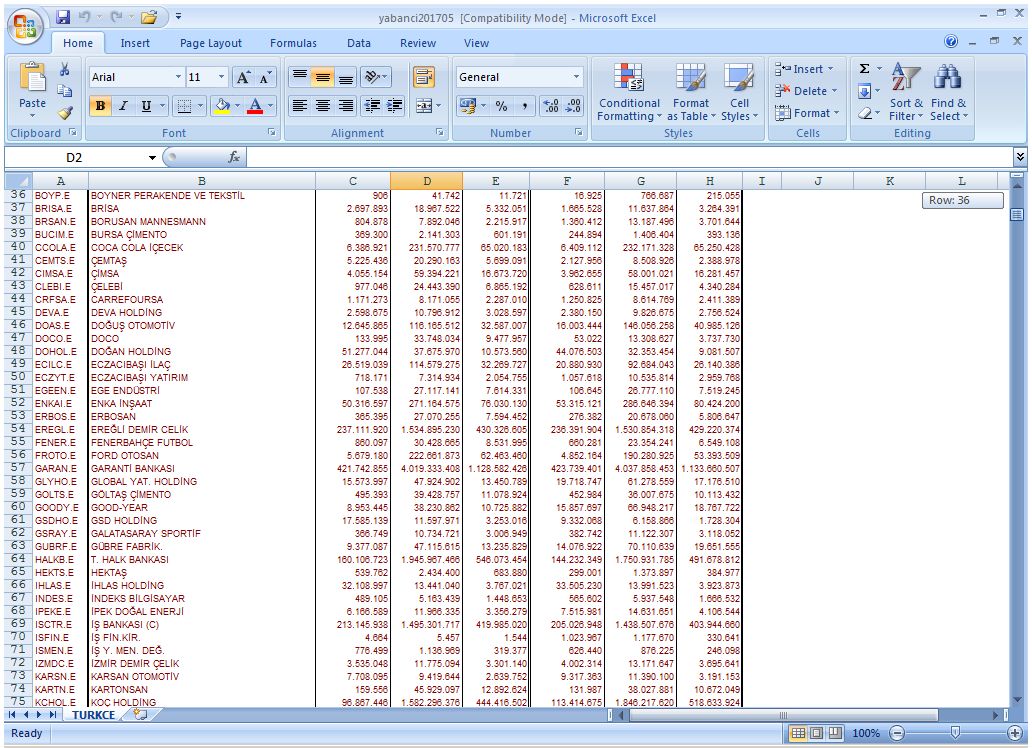Apply Accounting Number Format
Viewport: 1032px width, 748px height.
[468, 105]
